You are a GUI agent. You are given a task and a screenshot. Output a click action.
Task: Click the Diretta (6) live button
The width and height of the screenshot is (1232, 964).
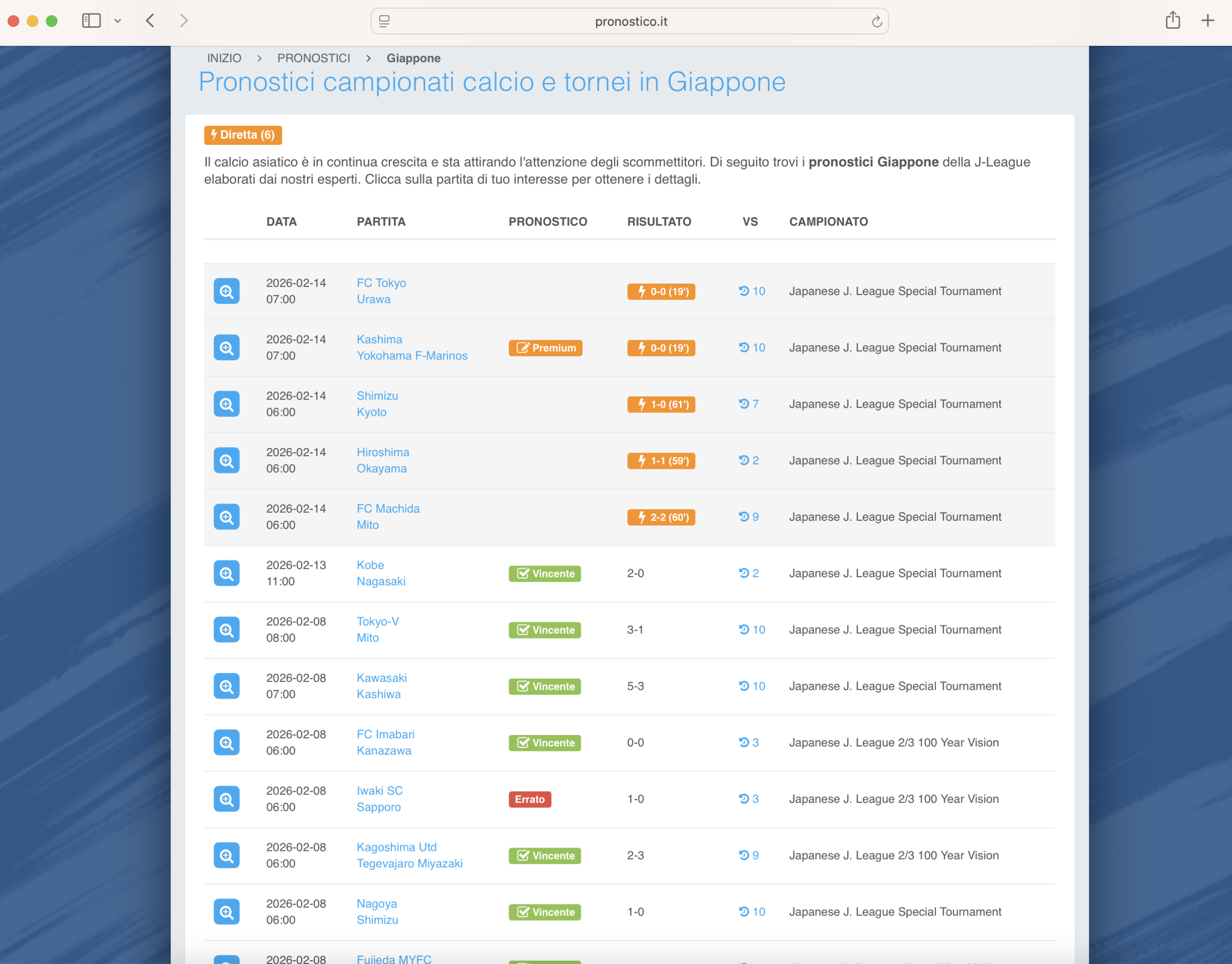pos(243,135)
